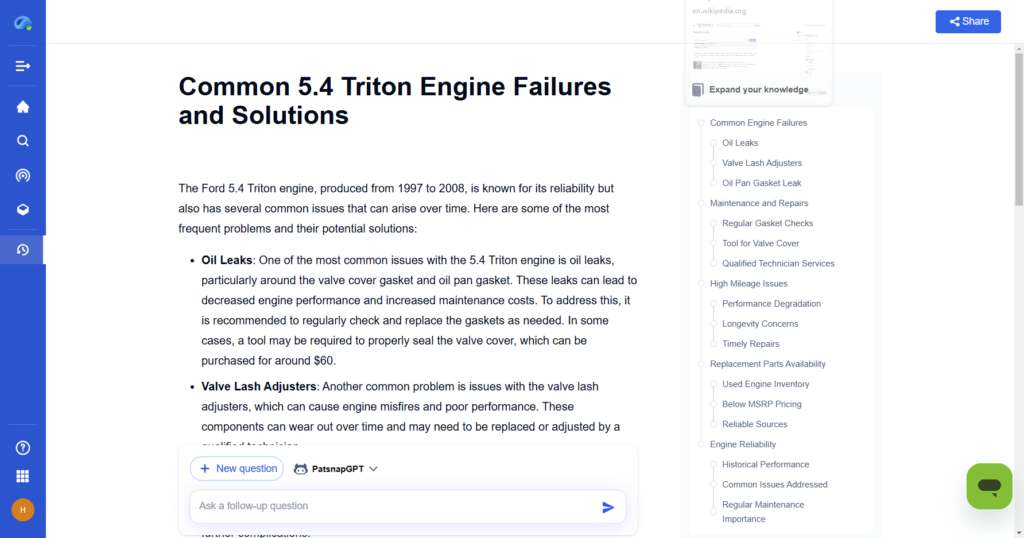1024x538 pixels.
Task: Start a New question
Action: point(237,468)
